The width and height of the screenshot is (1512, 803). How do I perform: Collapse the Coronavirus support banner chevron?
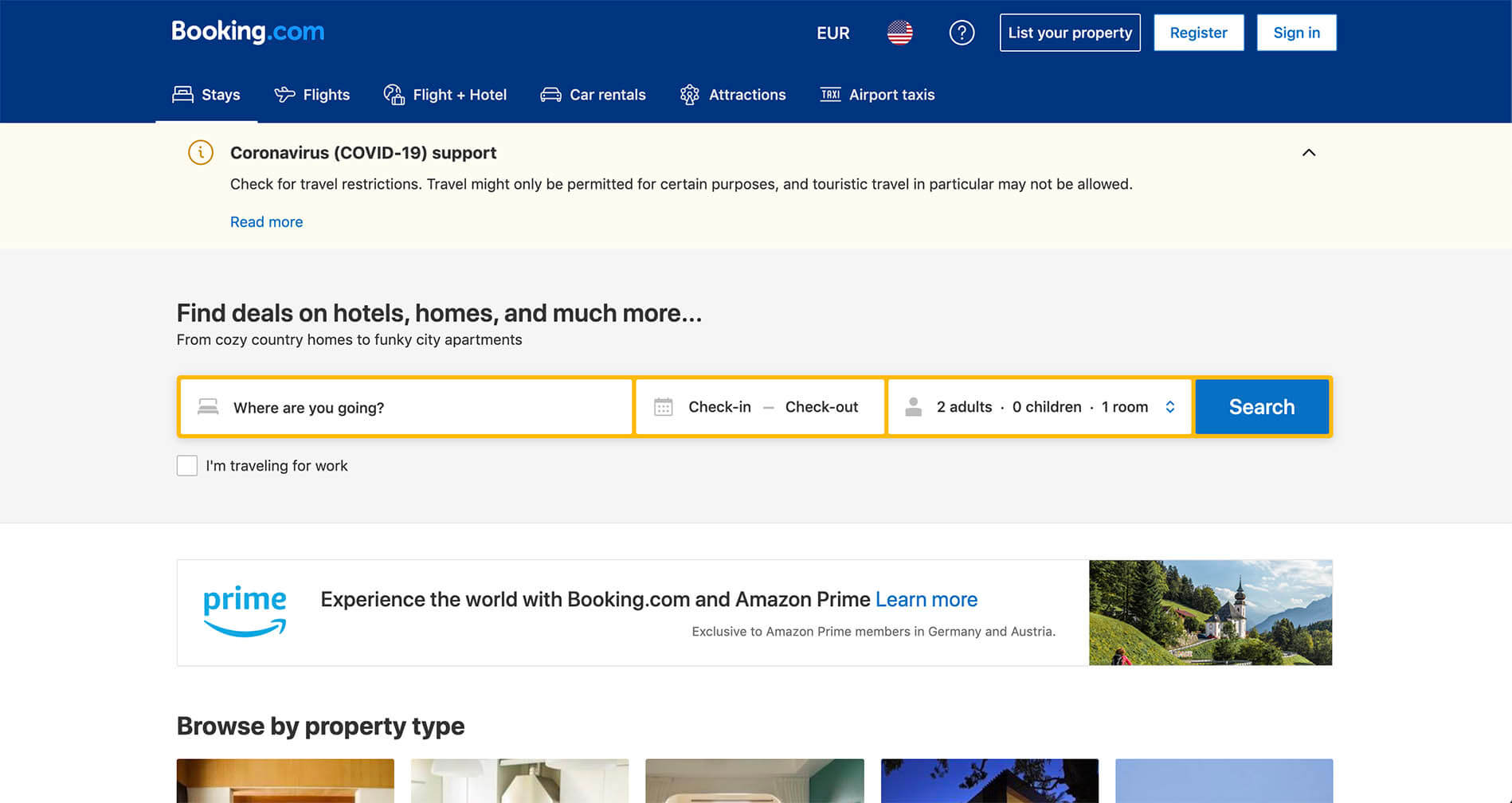(1308, 152)
